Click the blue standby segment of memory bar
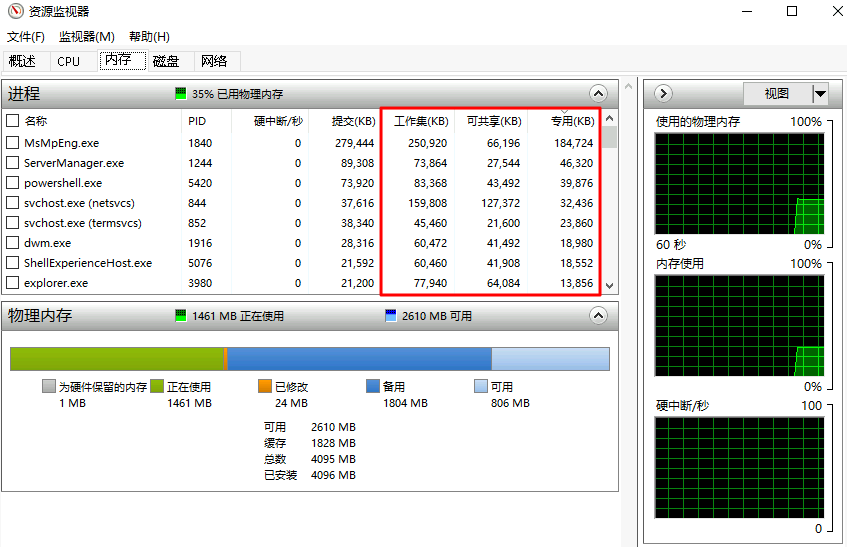This screenshot has height=547, width=847. coord(359,359)
